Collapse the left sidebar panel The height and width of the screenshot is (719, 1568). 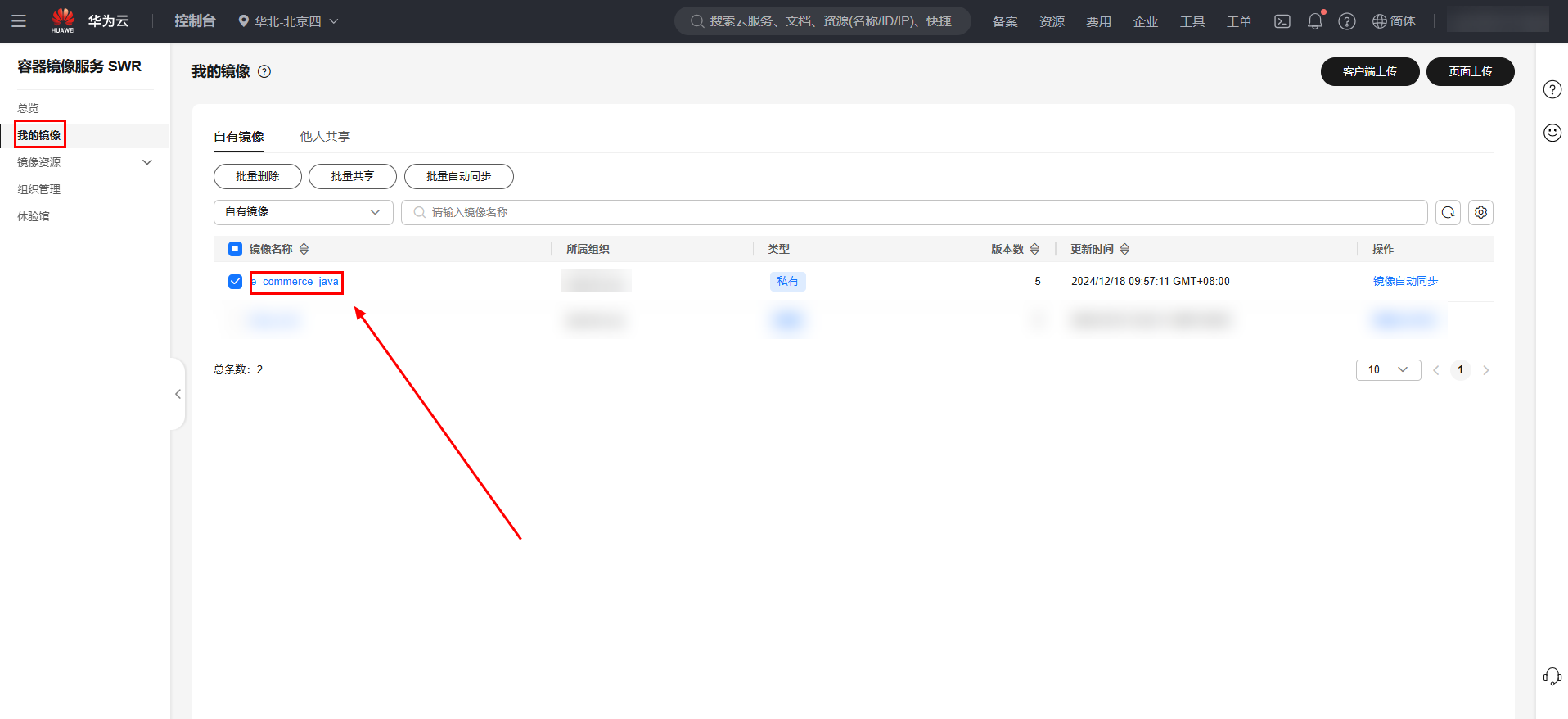[178, 394]
